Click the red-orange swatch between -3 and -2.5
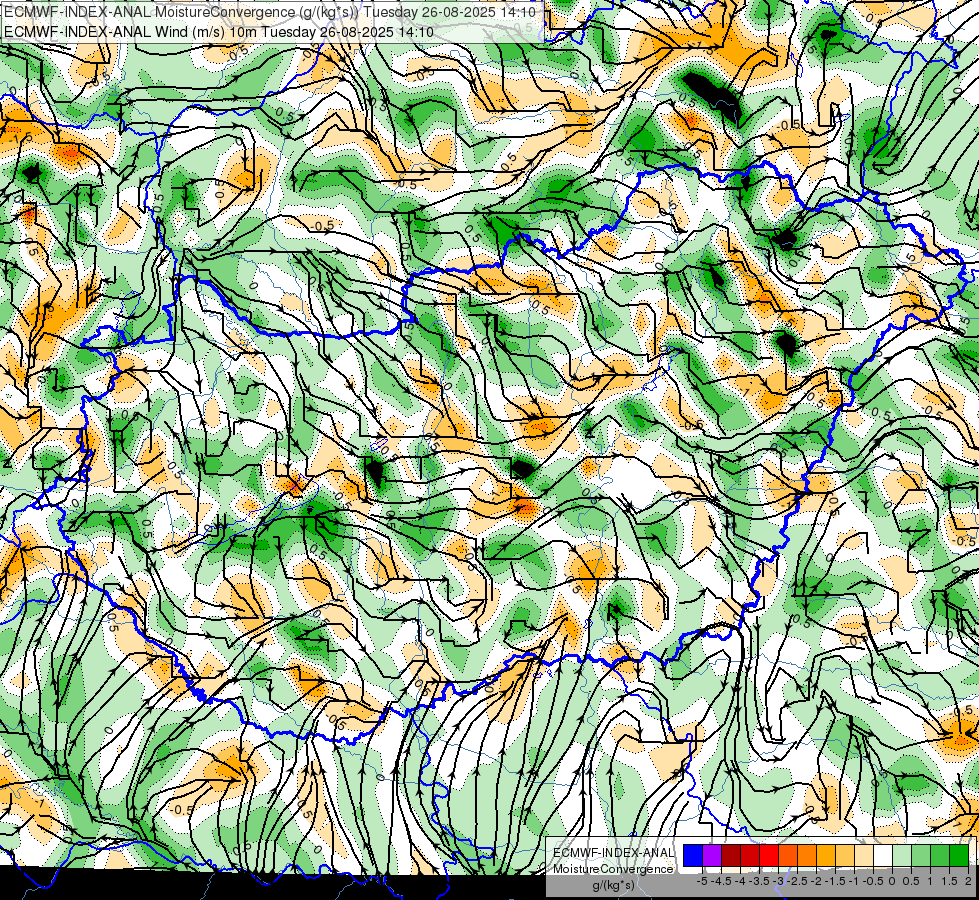This screenshot has width=979, height=900. (x=788, y=855)
